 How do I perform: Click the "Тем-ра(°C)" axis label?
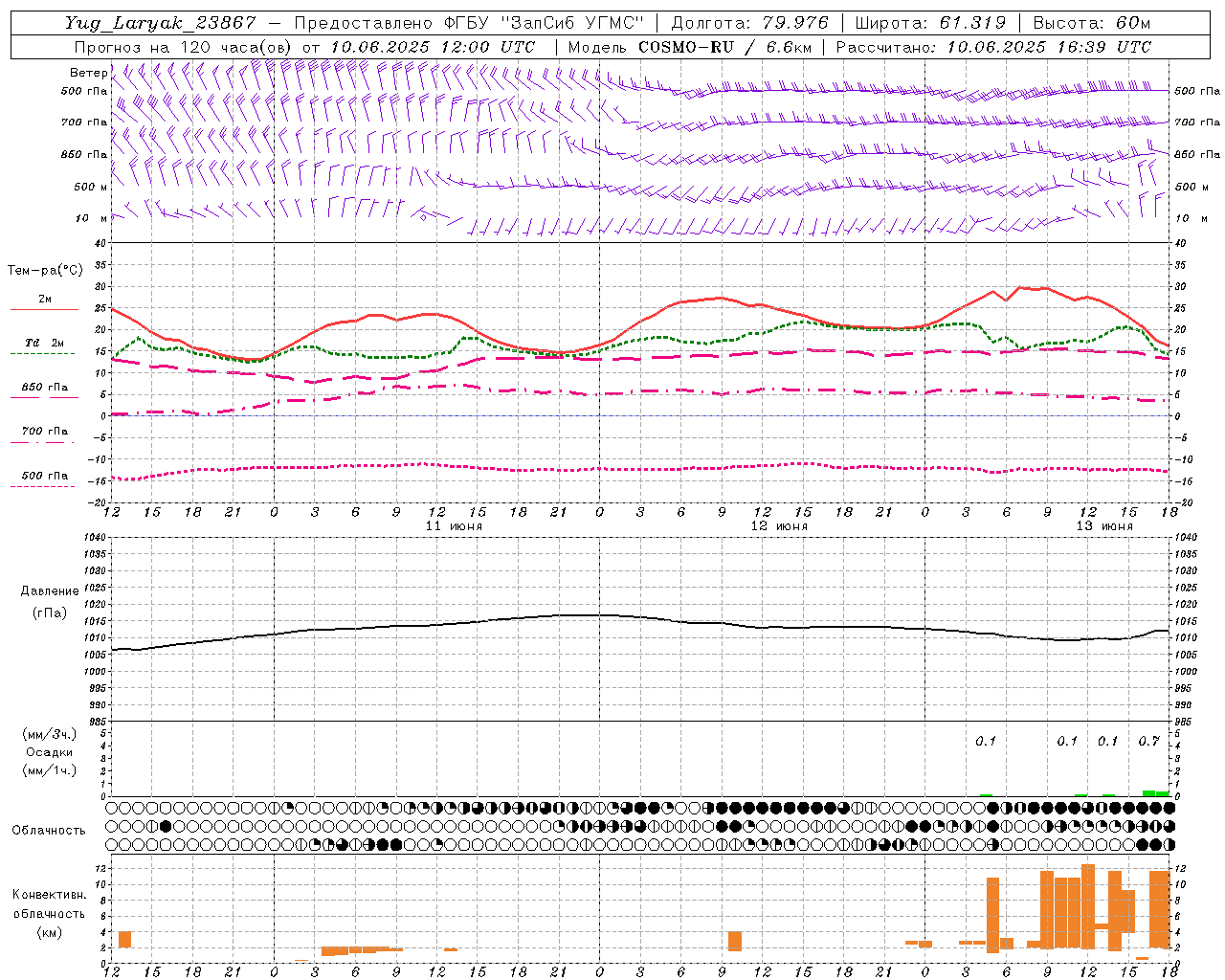(45, 271)
